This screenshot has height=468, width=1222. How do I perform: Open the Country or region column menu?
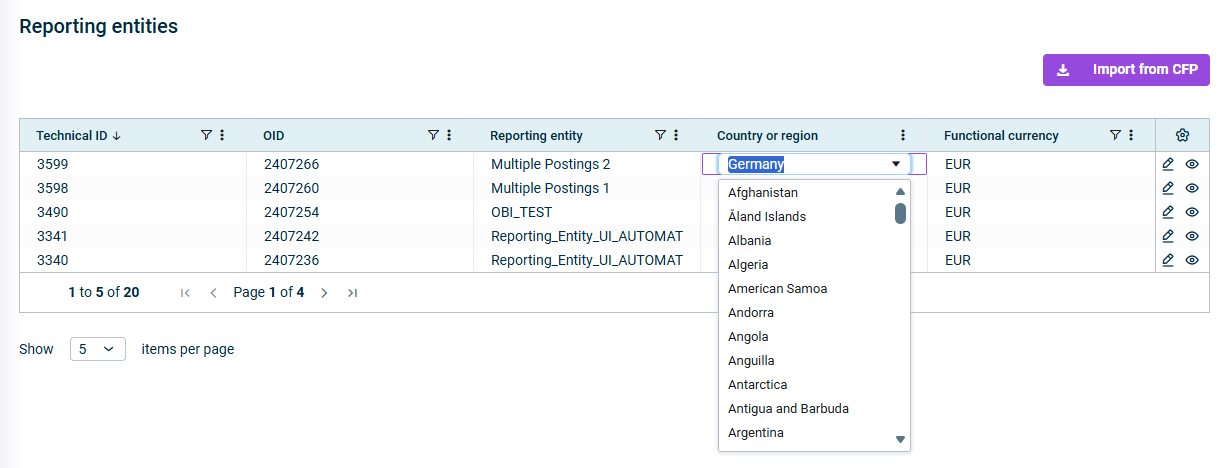click(903, 135)
